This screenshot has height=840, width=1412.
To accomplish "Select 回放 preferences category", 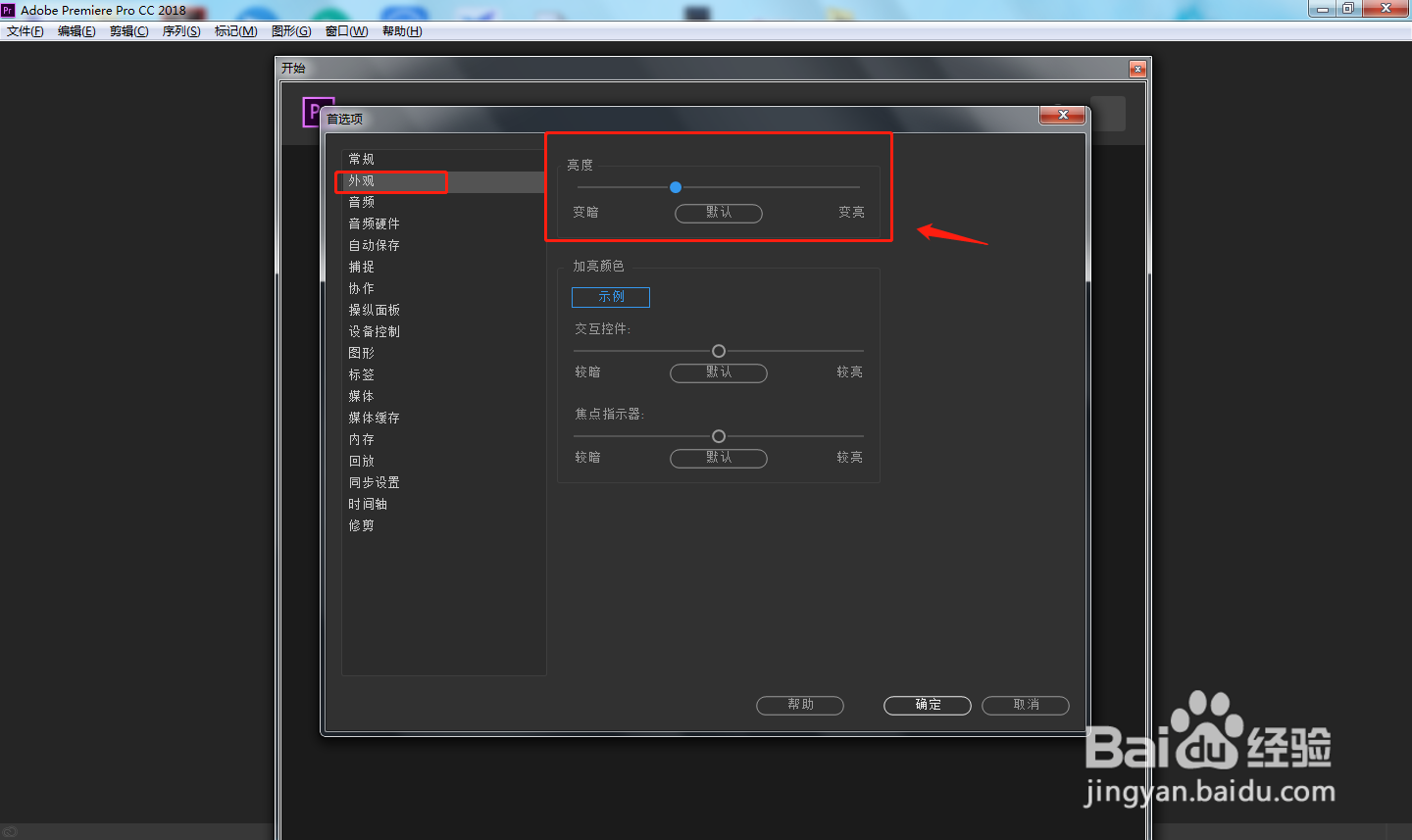I will (443, 461).
